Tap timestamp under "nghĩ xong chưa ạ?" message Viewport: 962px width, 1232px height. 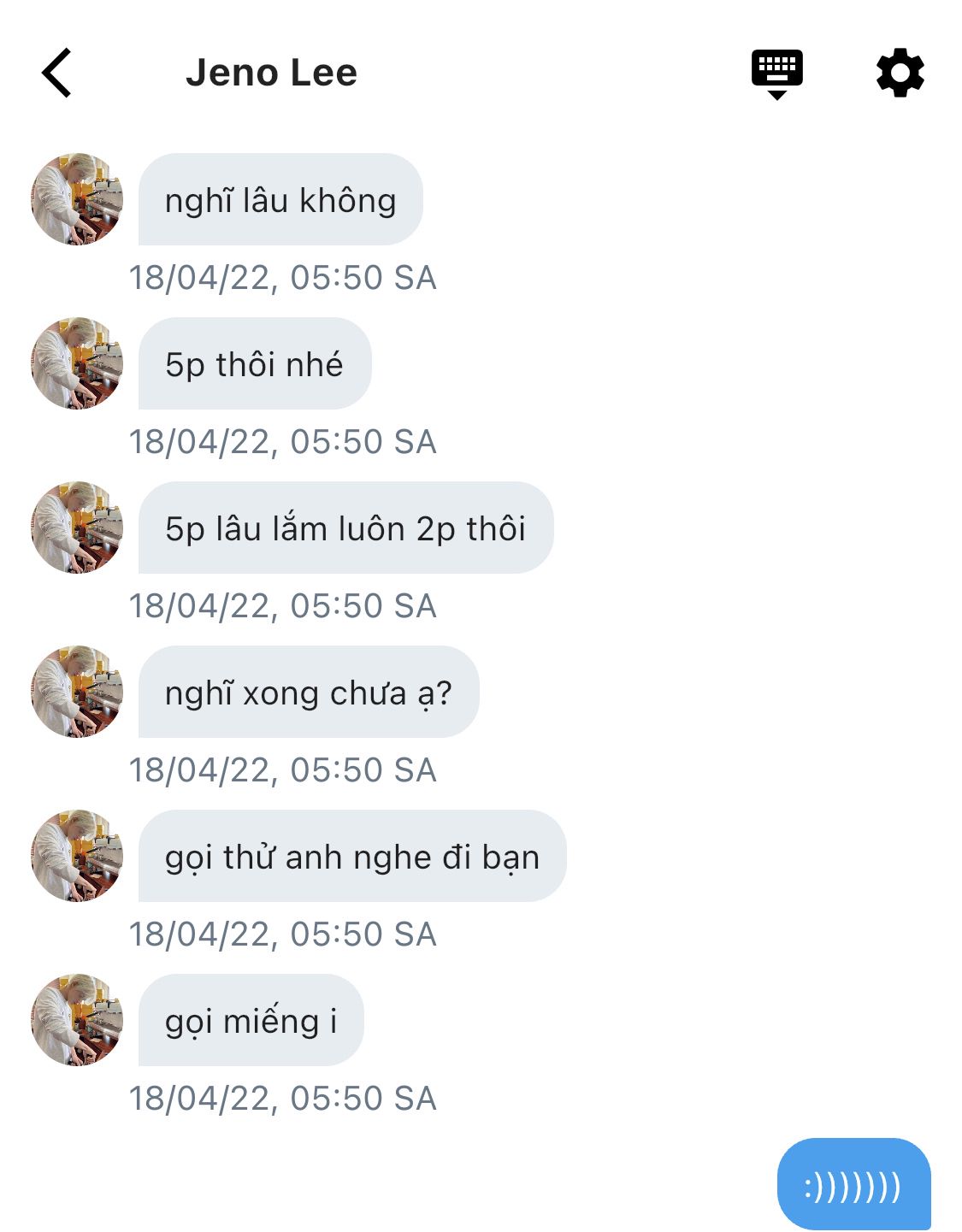282,770
